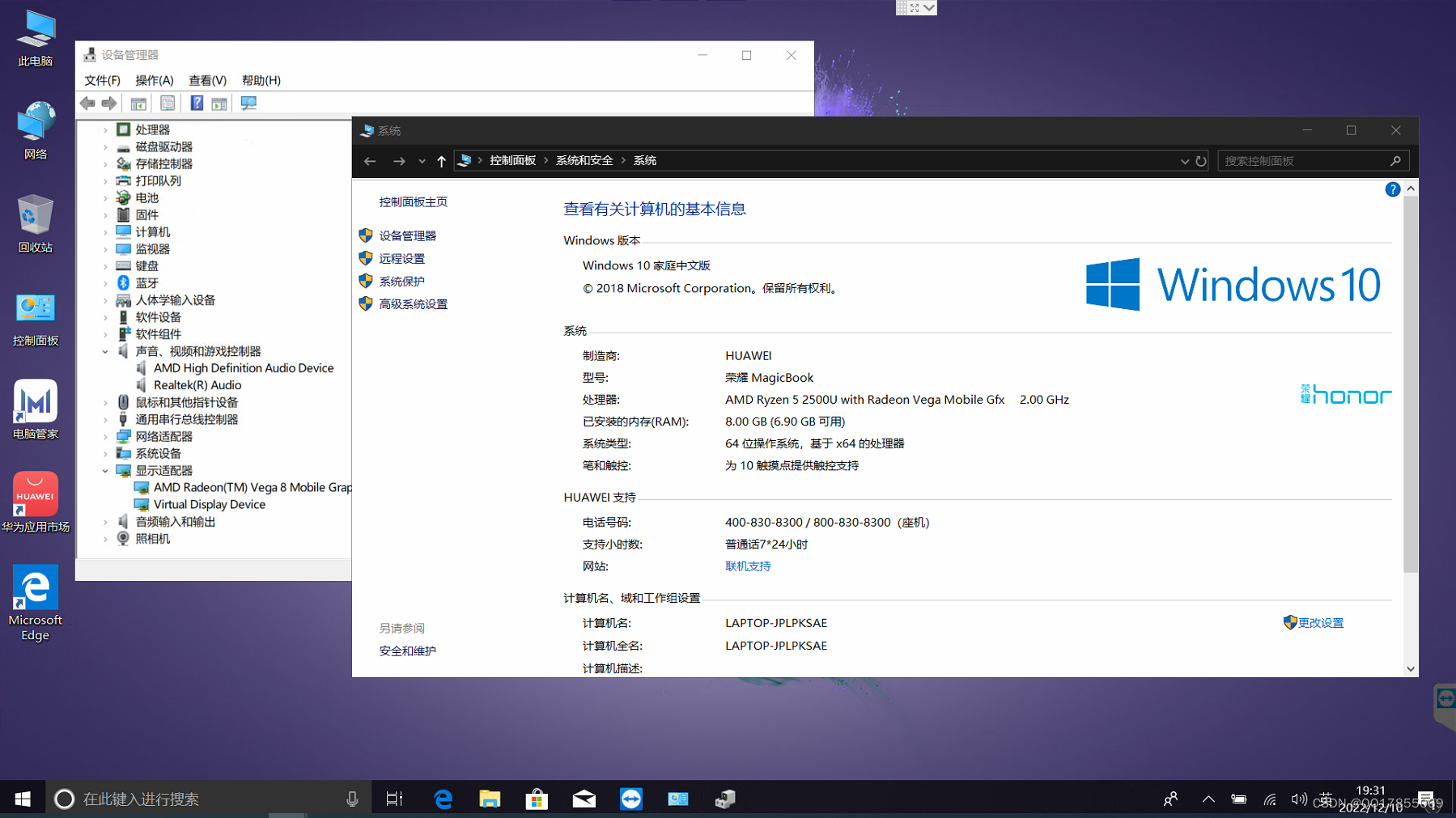Show hidden icons chevron in system tray
This screenshot has width=1456, height=818.
[x=1208, y=799]
